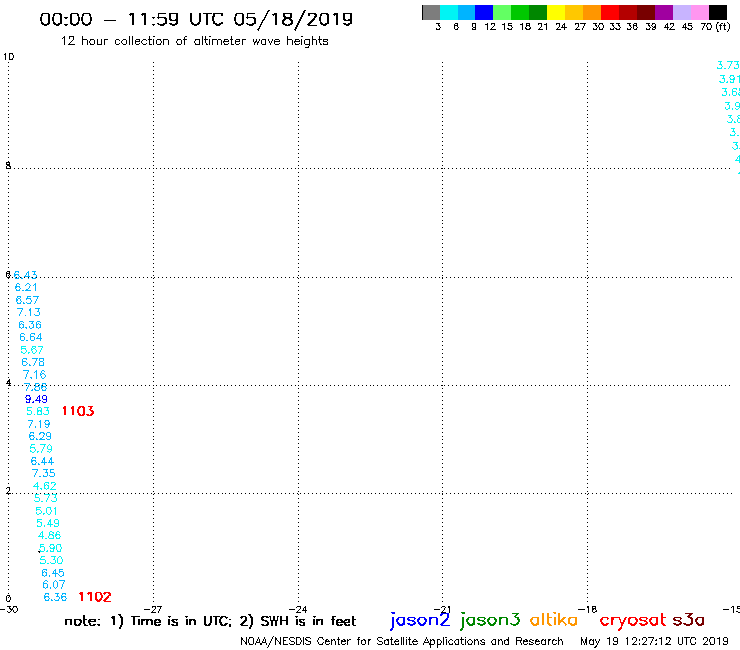The image size is (740, 650).
Task: Click the note about UTC and feet
Action: pyautogui.click(x=210, y=621)
